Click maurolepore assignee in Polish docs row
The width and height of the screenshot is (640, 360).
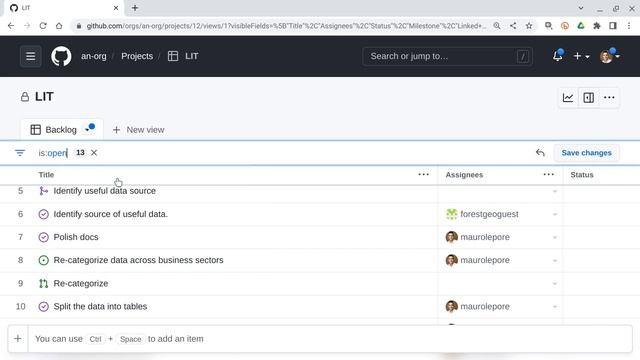[x=478, y=237]
